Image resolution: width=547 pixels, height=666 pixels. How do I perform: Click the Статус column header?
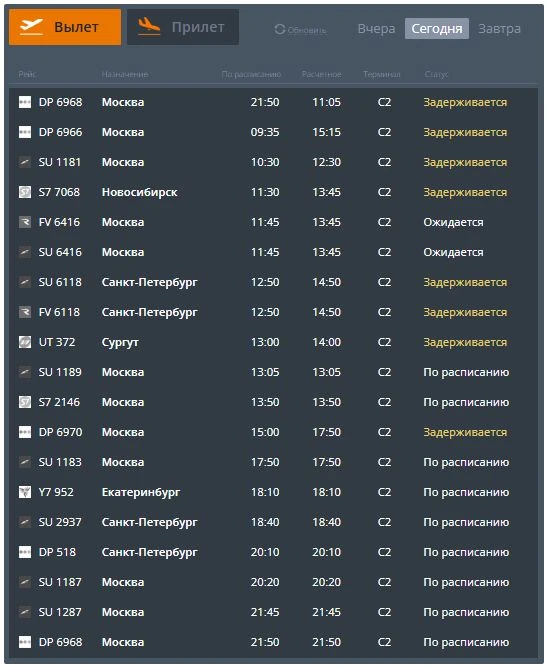436,74
